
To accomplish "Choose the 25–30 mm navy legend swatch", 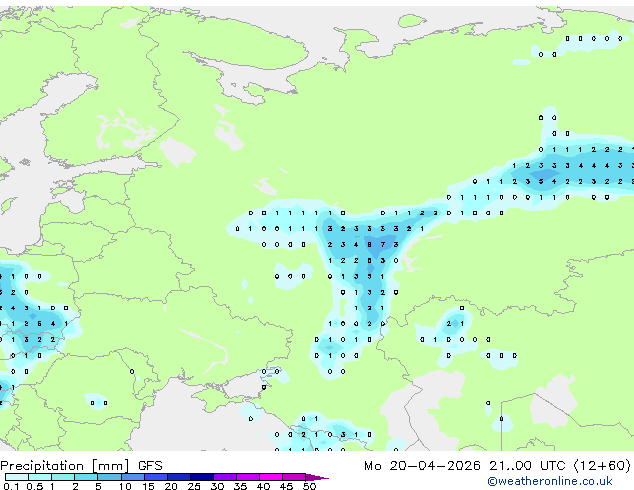I will 201,477.
